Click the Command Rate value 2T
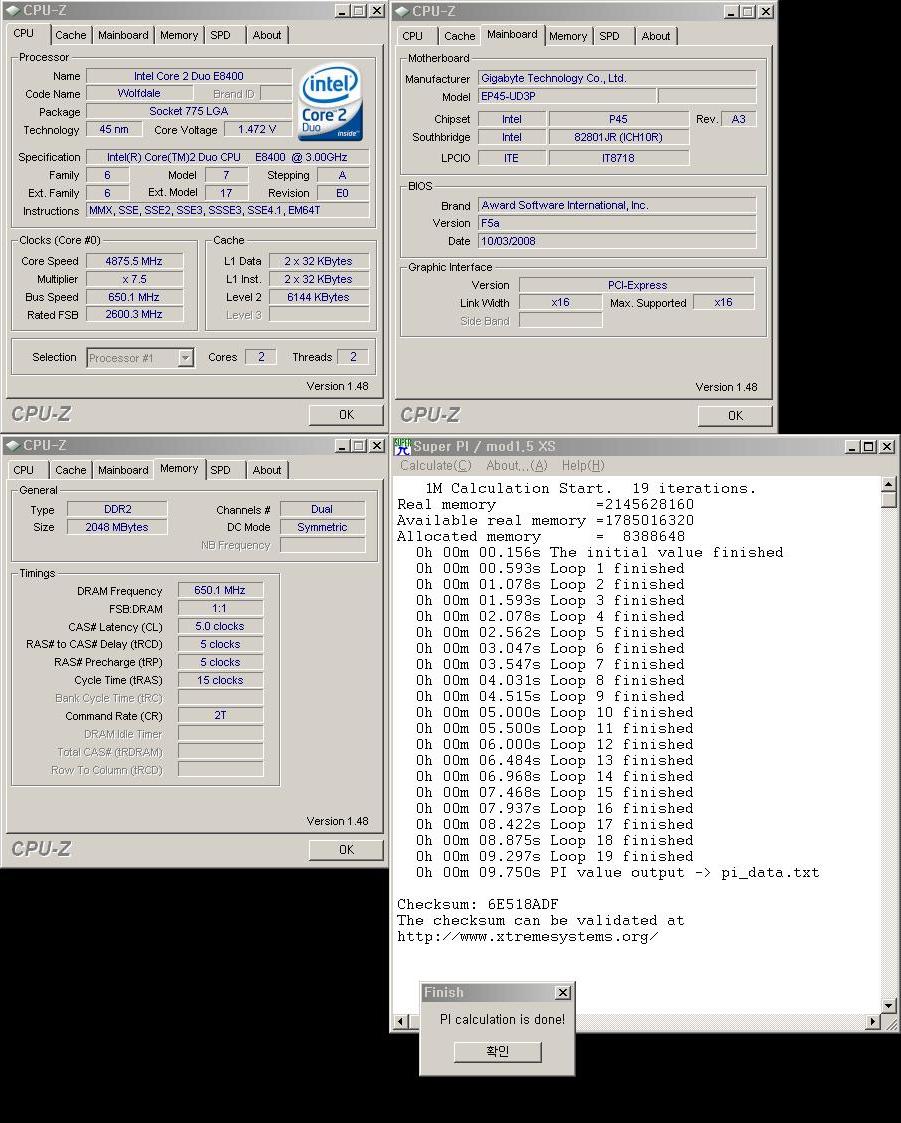The height and width of the screenshot is (1123, 901). pyautogui.click(x=220, y=715)
